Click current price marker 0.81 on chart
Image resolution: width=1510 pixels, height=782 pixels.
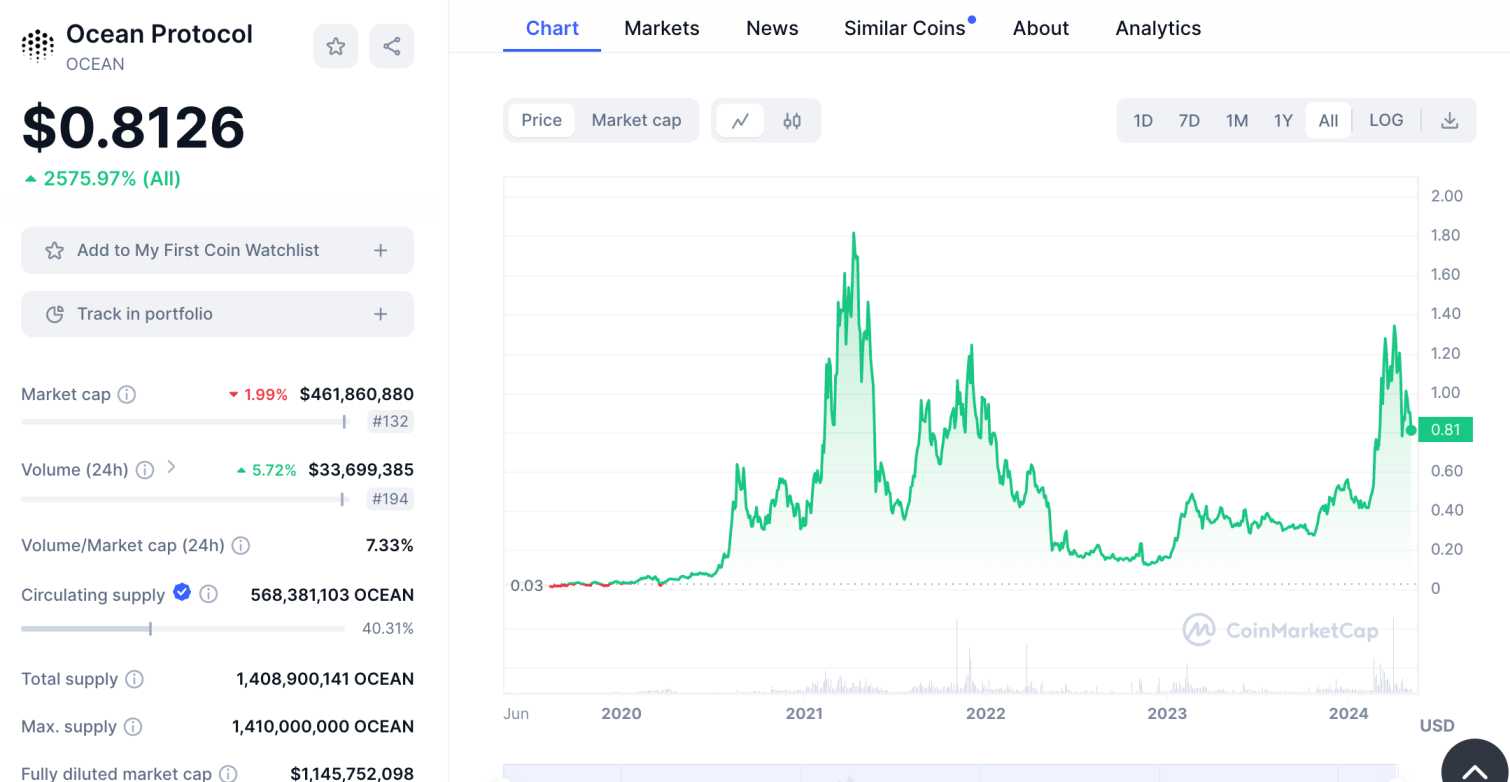[1445, 430]
